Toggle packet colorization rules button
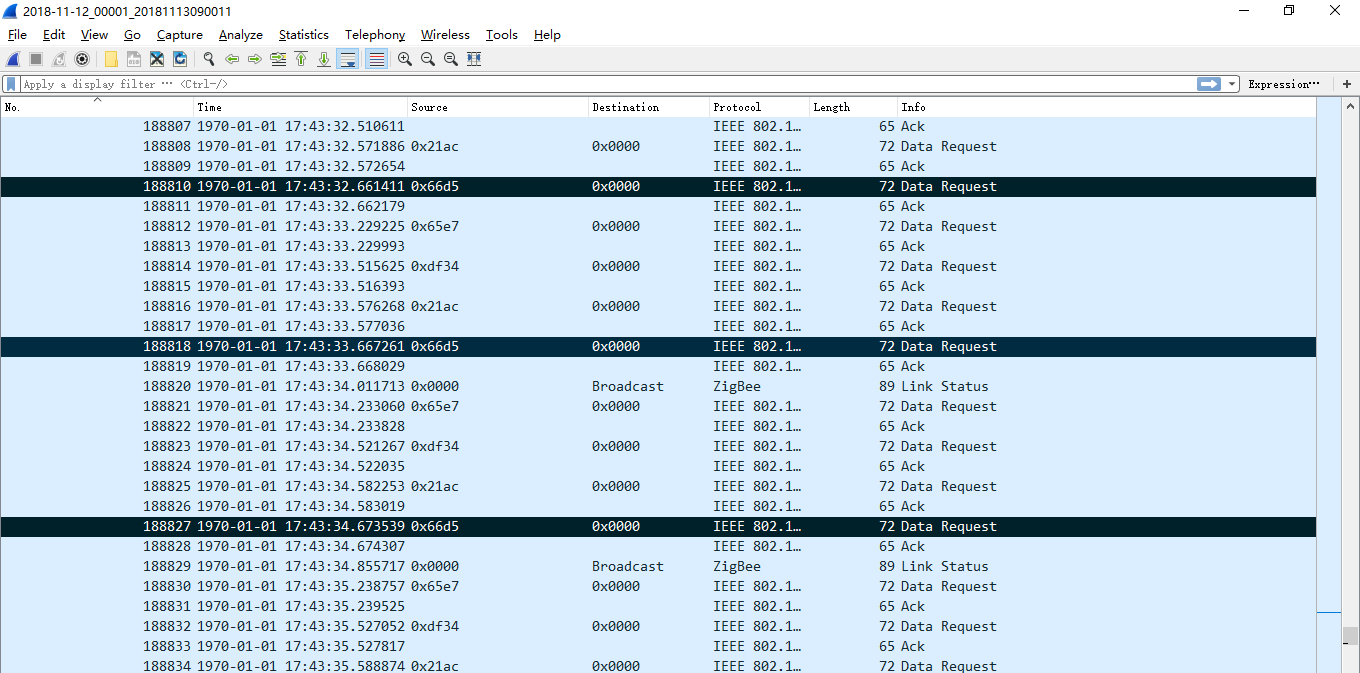 coord(376,59)
